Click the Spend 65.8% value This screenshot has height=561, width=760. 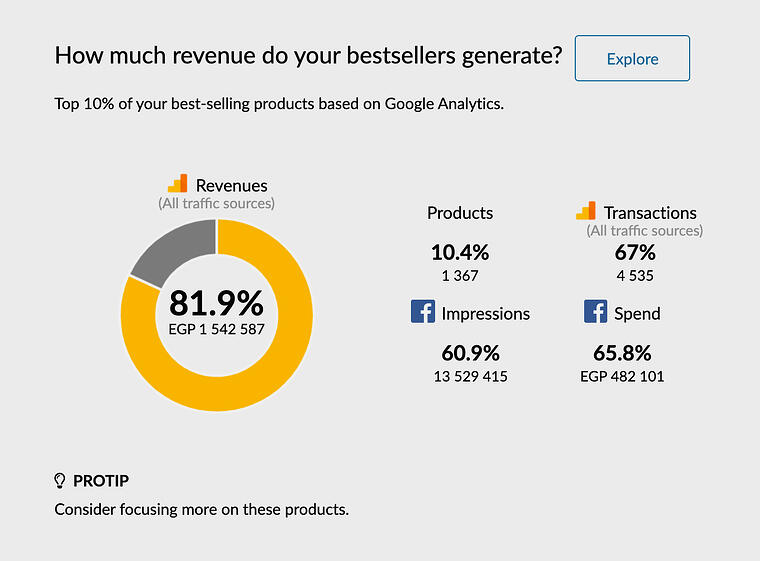[x=622, y=353]
